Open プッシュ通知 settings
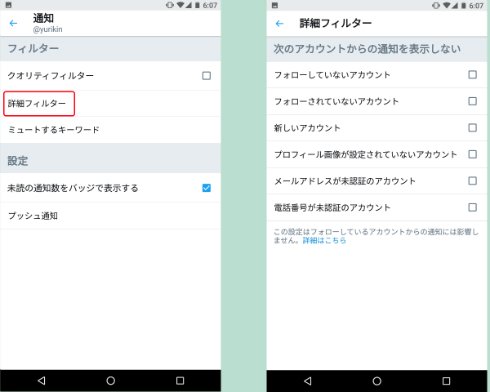The width and height of the screenshot is (490, 392). [x=110, y=216]
